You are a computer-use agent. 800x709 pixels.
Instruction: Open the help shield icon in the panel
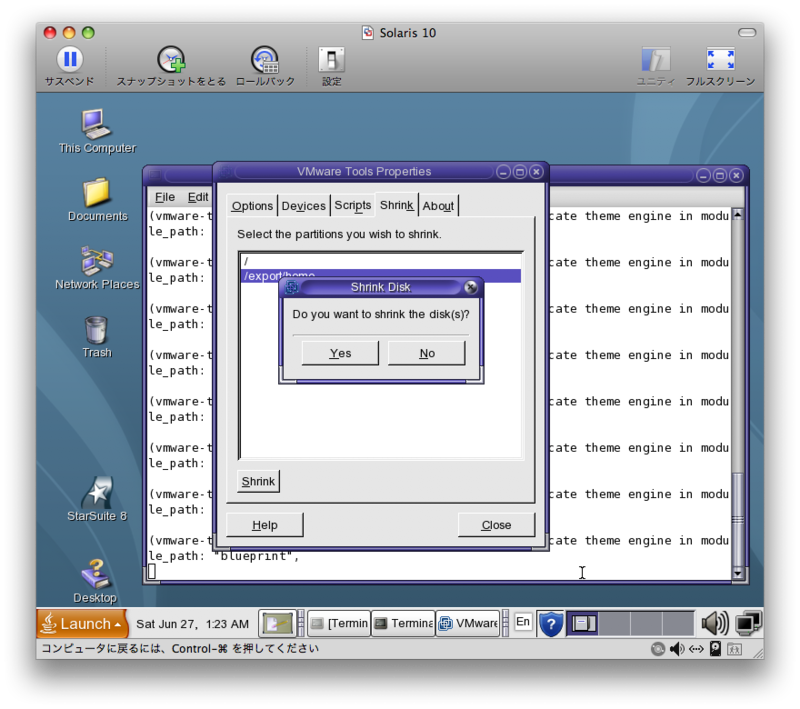pyautogui.click(x=551, y=624)
